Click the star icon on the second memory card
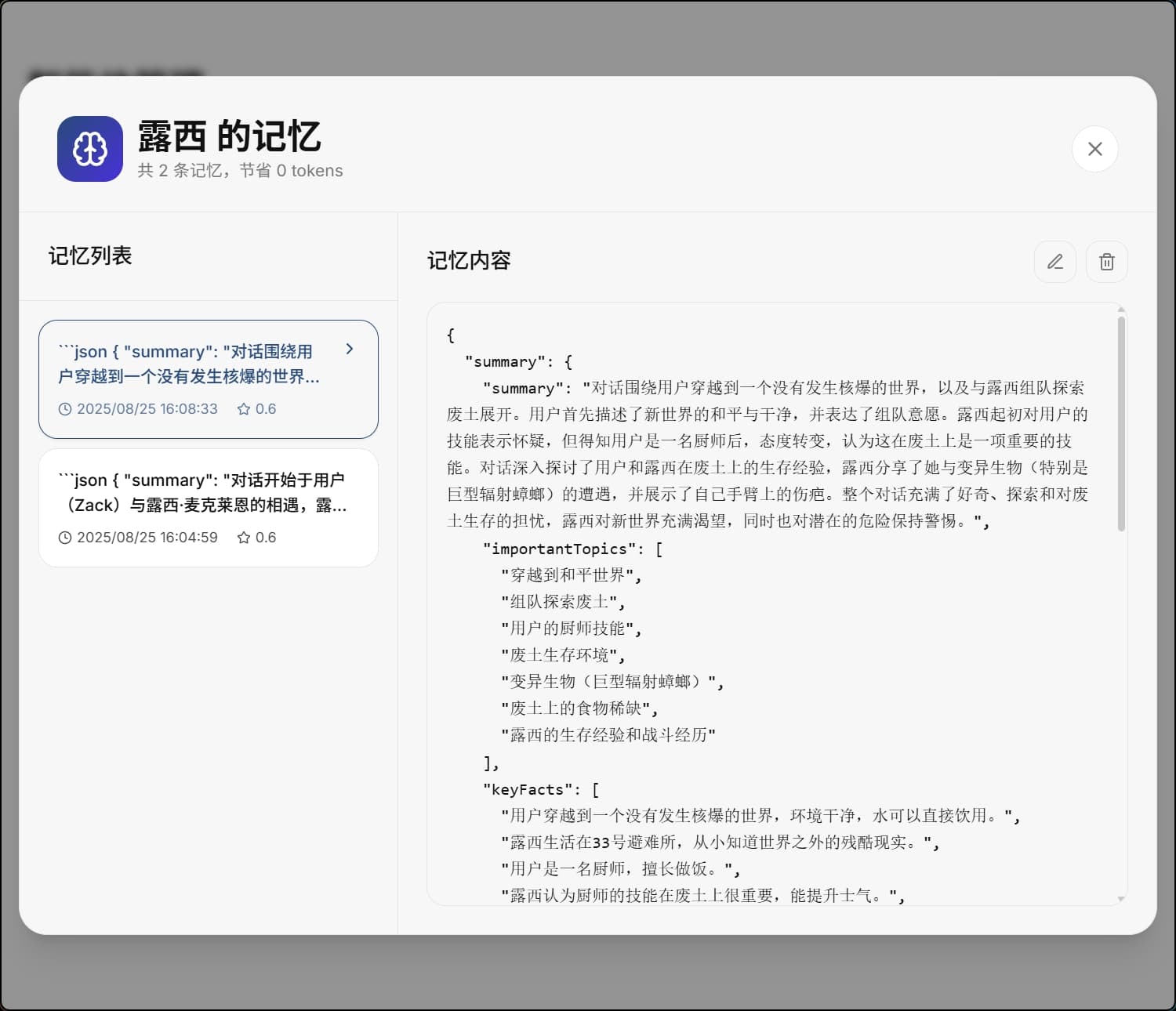The image size is (1176, 1011). [244, 537]
